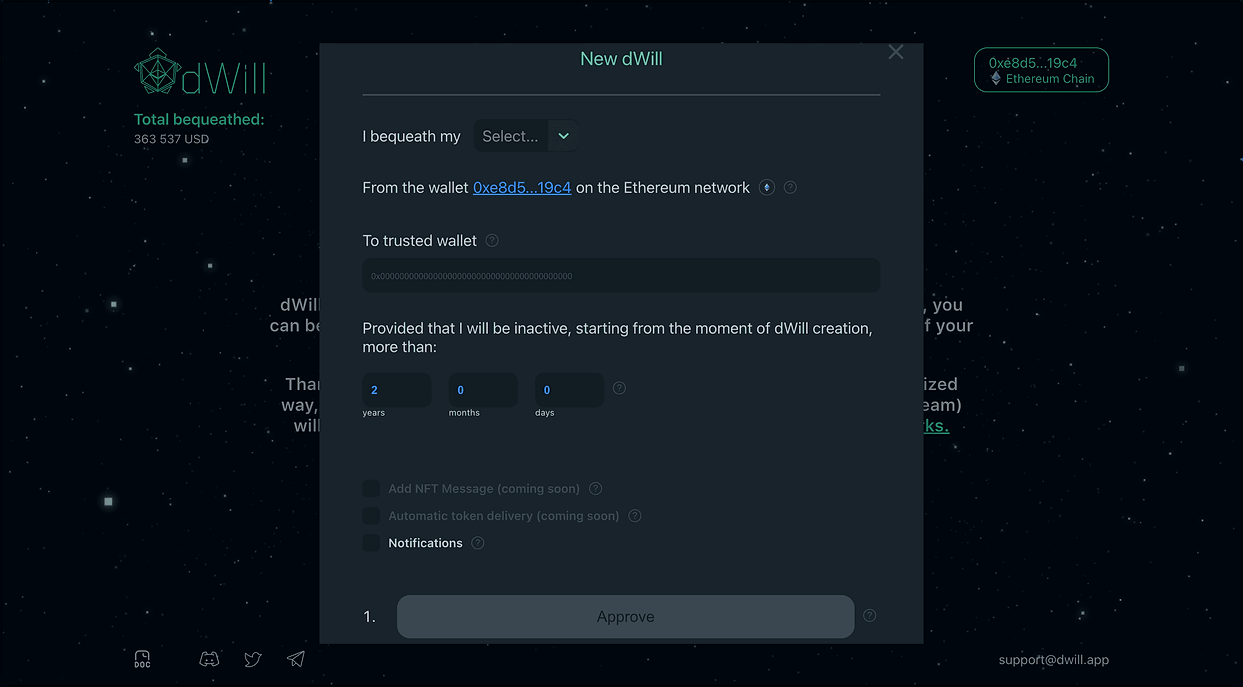Click the 0xe8d5...19c4 wallet address link

pos(522,188)
